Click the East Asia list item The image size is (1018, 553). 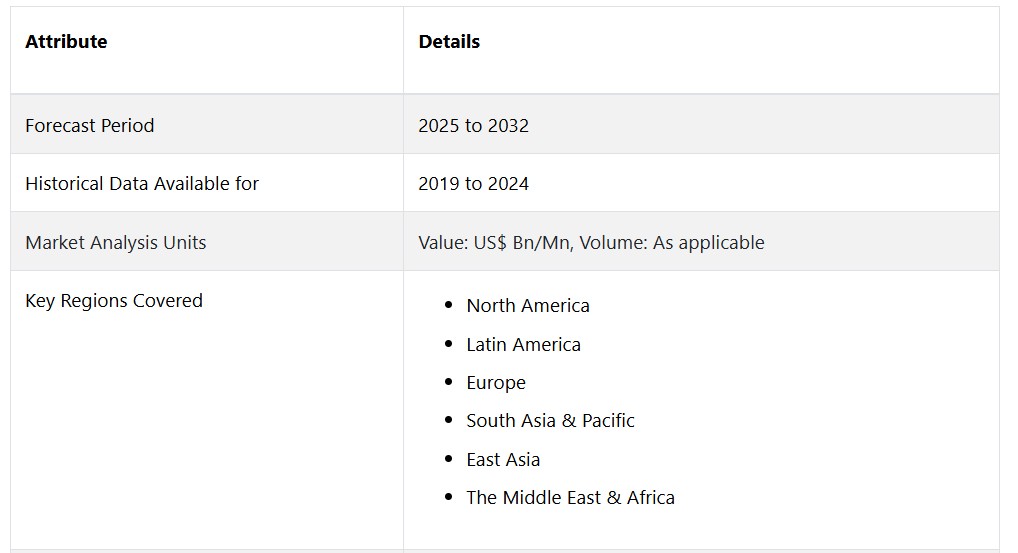coord(503,460)
